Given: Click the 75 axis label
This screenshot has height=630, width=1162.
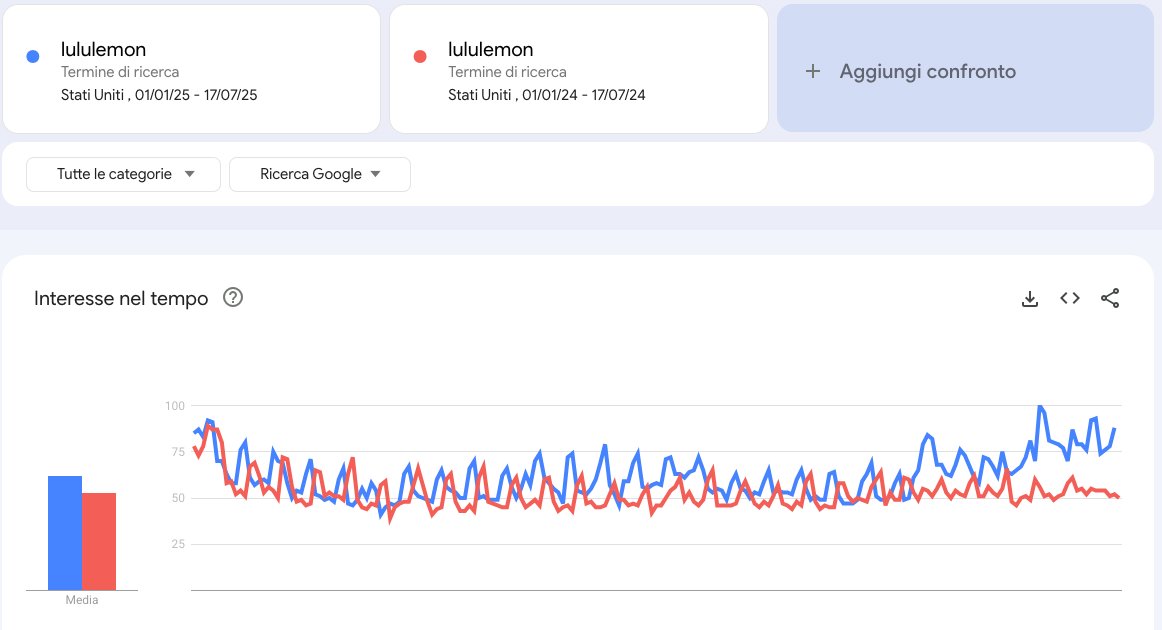Looking at the screenshot, I should point(178,451).
